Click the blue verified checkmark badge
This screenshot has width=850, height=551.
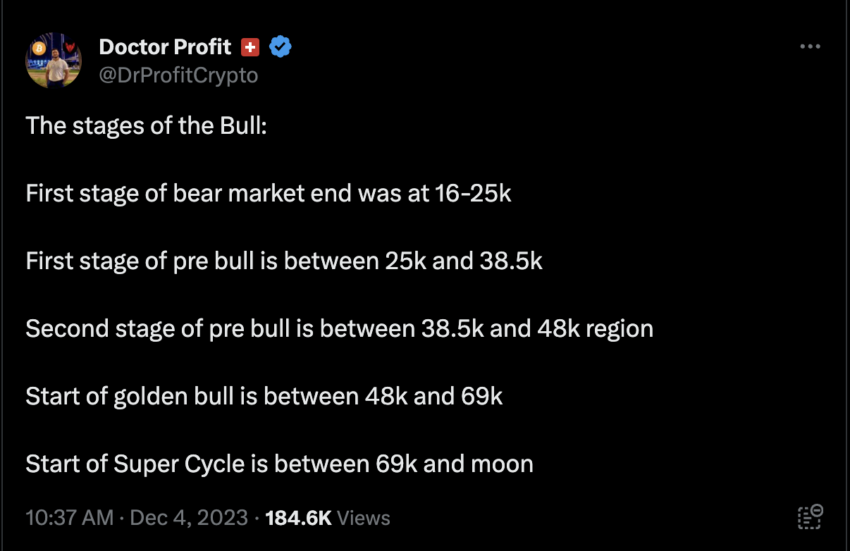[x=281, y=47]
